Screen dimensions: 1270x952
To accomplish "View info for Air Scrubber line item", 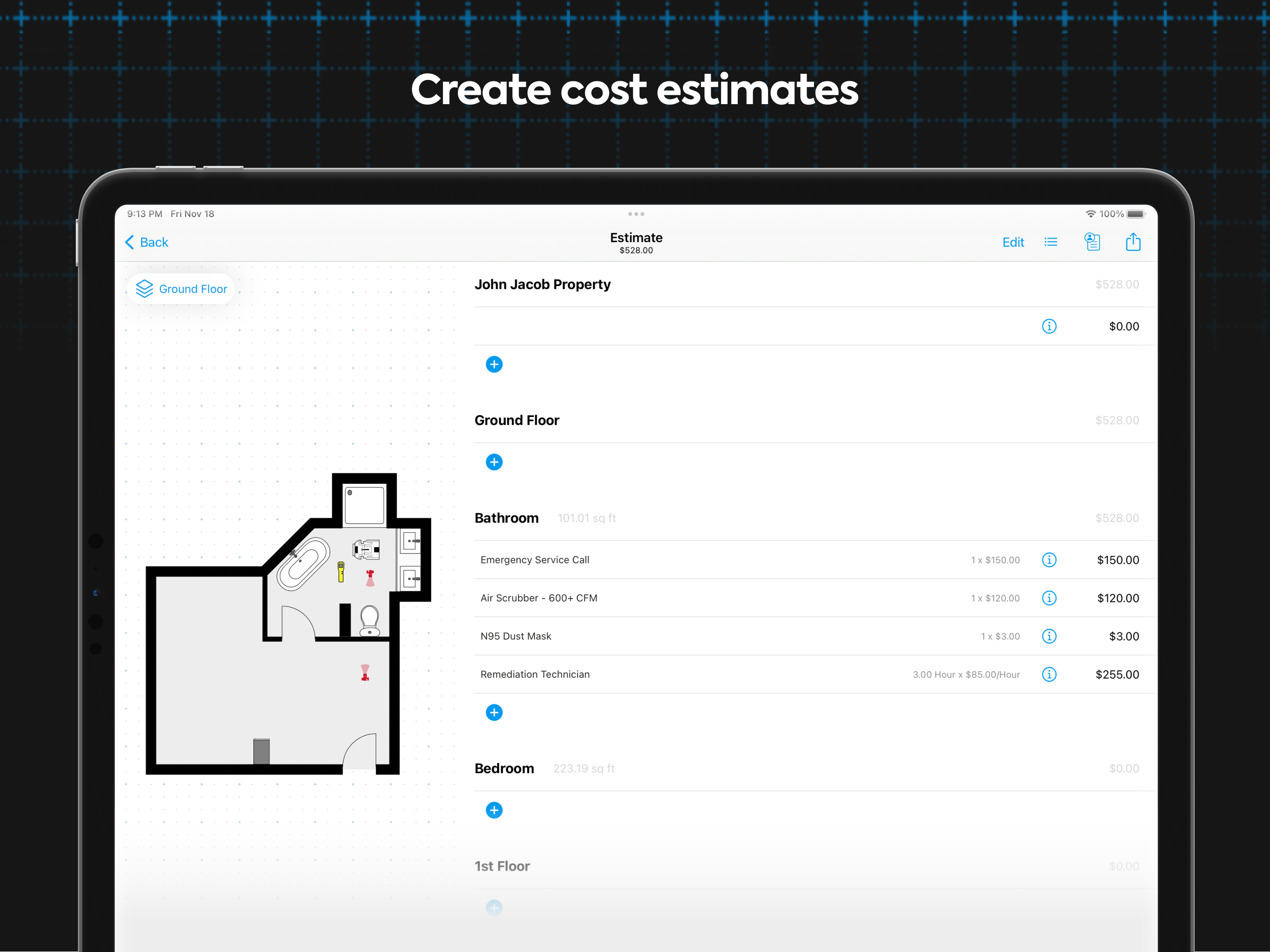I will 1050,598.
